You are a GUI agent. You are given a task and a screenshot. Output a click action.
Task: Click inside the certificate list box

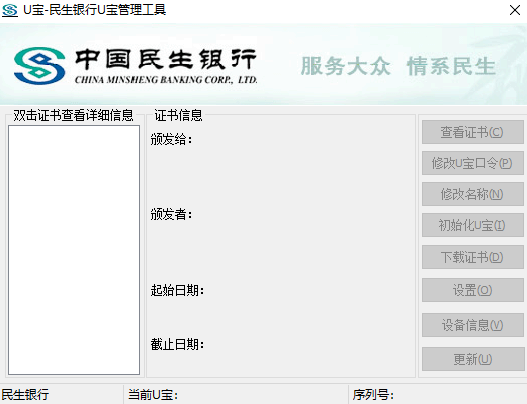[x=74, y=250]
